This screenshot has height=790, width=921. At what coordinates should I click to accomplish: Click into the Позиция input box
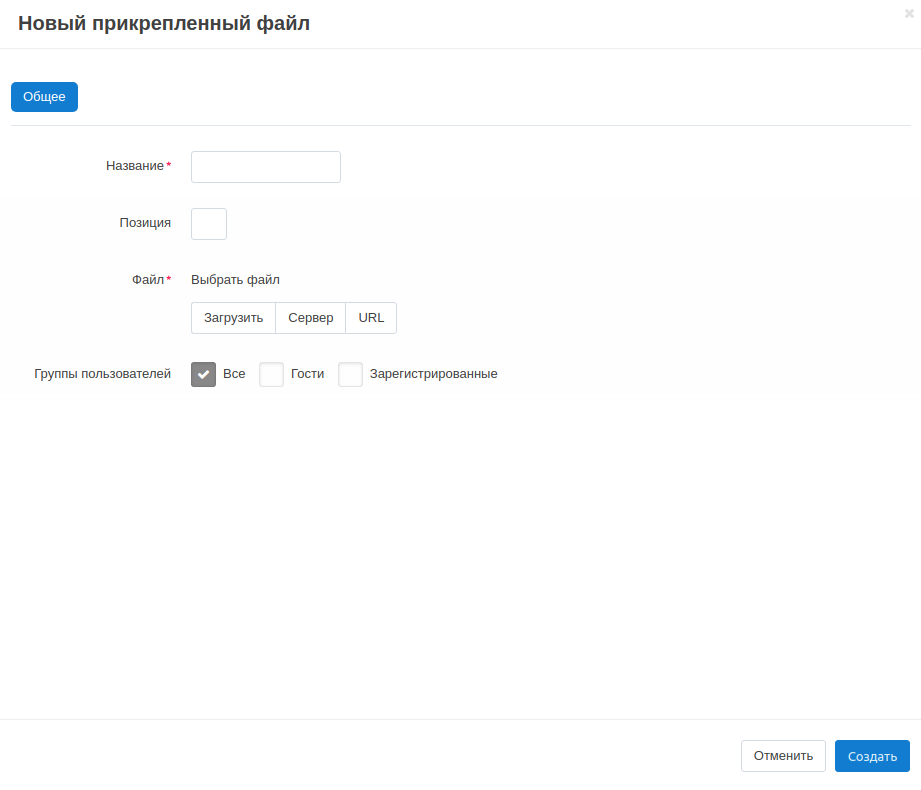coord(209,224)
